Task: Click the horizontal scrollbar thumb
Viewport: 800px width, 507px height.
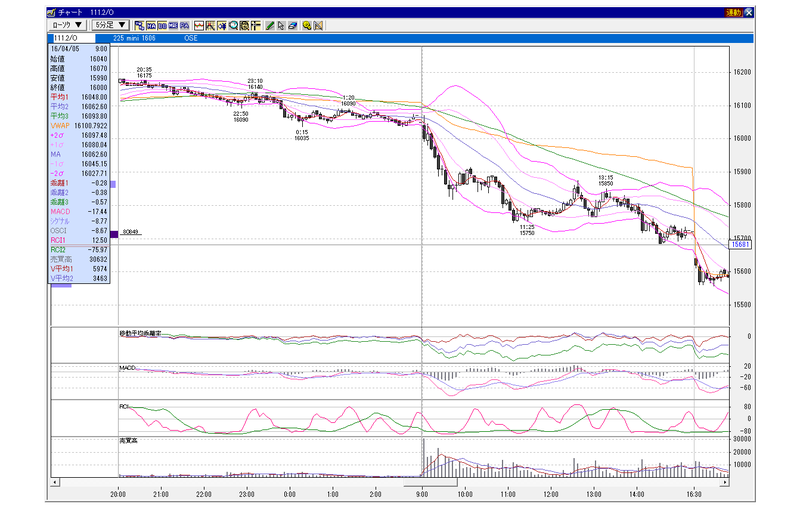Action: tap(430, 482)
